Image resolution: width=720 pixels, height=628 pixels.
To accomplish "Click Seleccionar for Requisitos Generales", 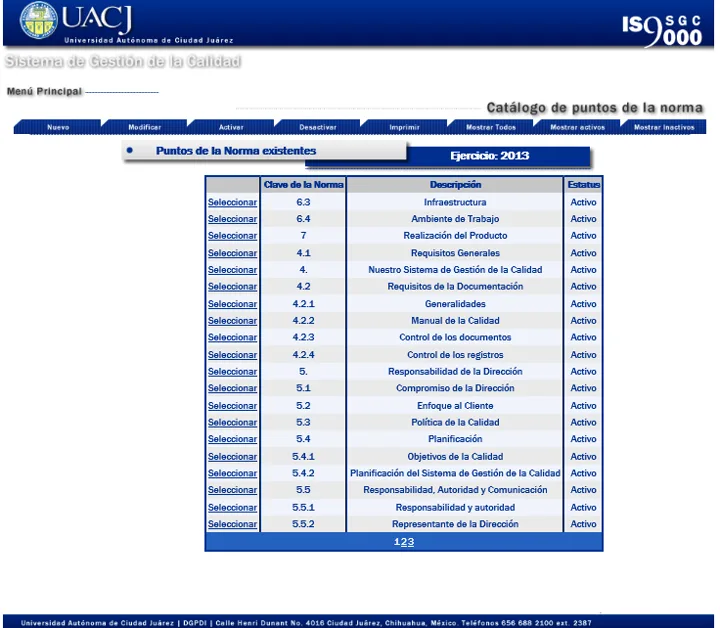I will click(x=232, y=253).
